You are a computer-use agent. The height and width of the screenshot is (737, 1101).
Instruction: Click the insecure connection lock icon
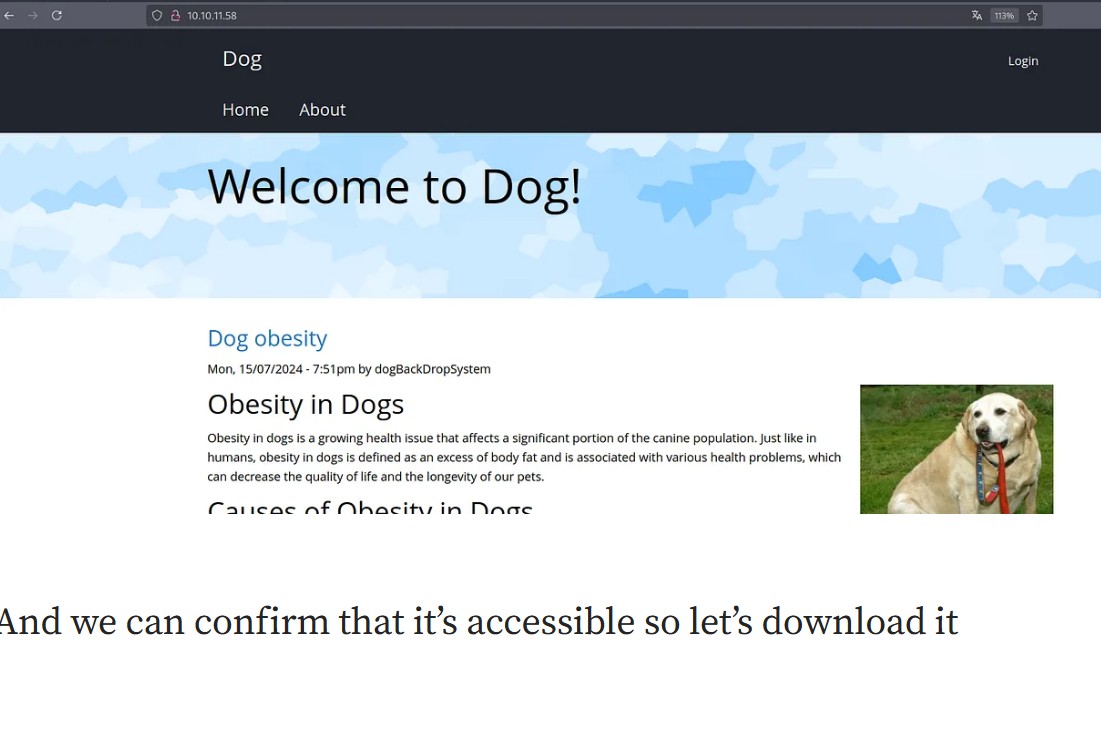[176, 15]
